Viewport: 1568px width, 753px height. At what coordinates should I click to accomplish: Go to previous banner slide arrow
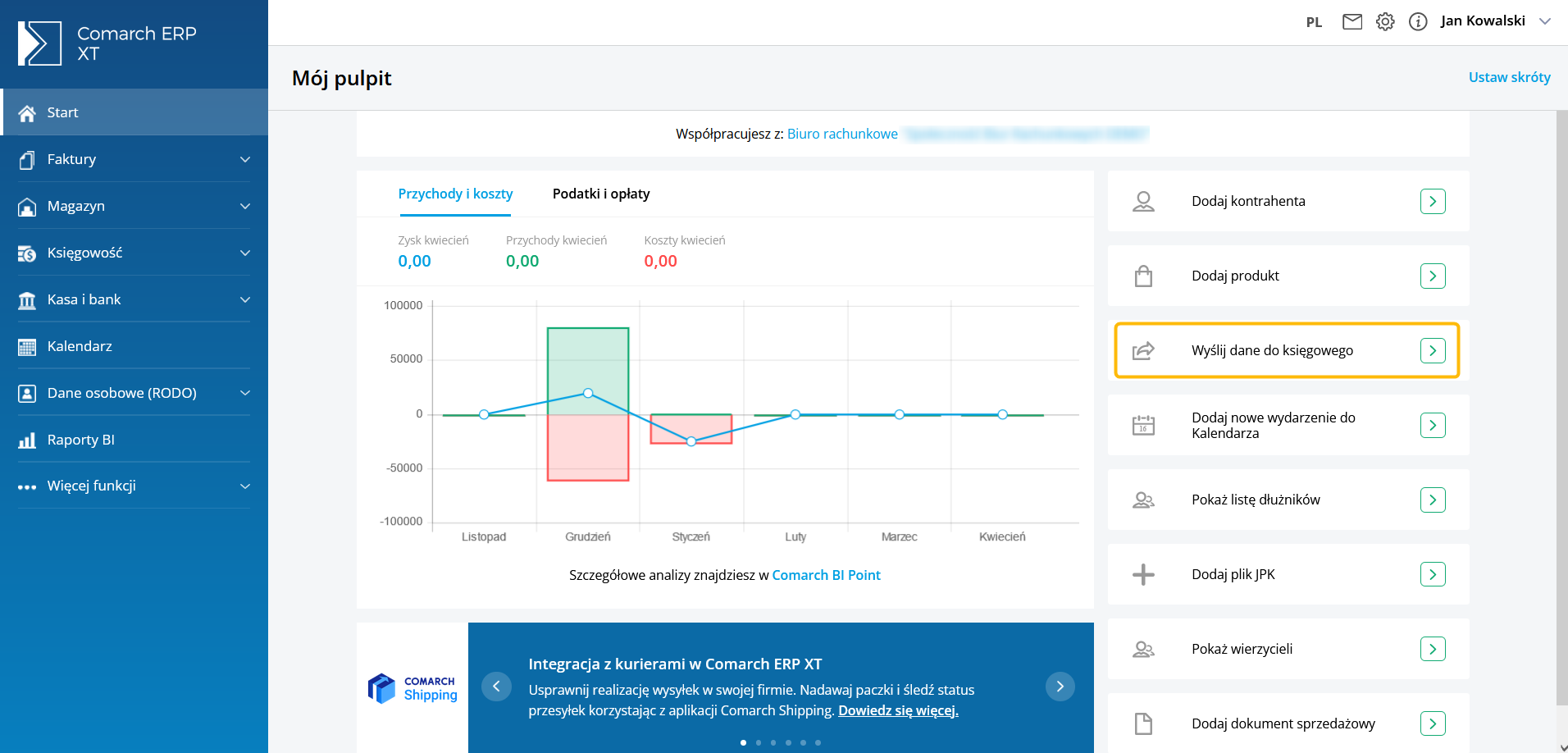(x=496, y=687)
